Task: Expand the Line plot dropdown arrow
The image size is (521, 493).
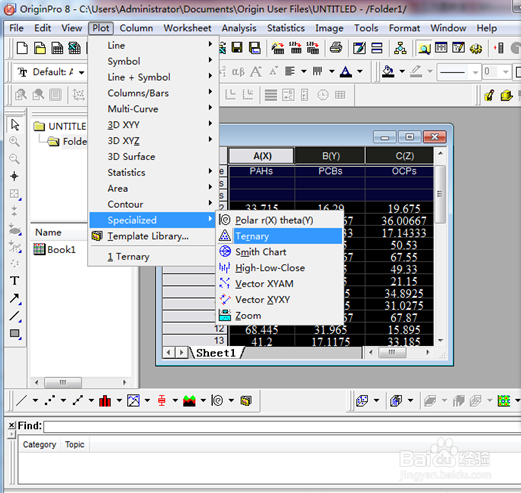Action: [x=35, y=400]
